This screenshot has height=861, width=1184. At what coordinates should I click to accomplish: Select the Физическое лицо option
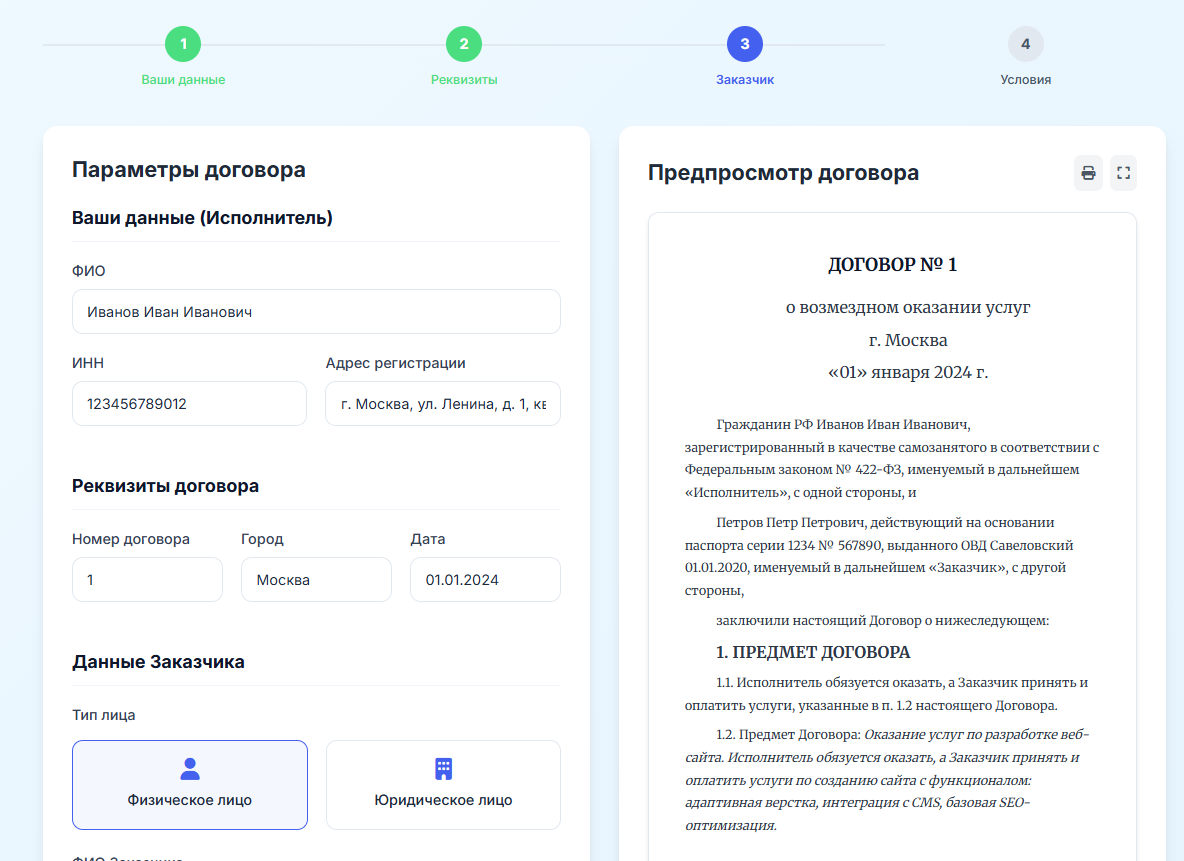[190, 785]
